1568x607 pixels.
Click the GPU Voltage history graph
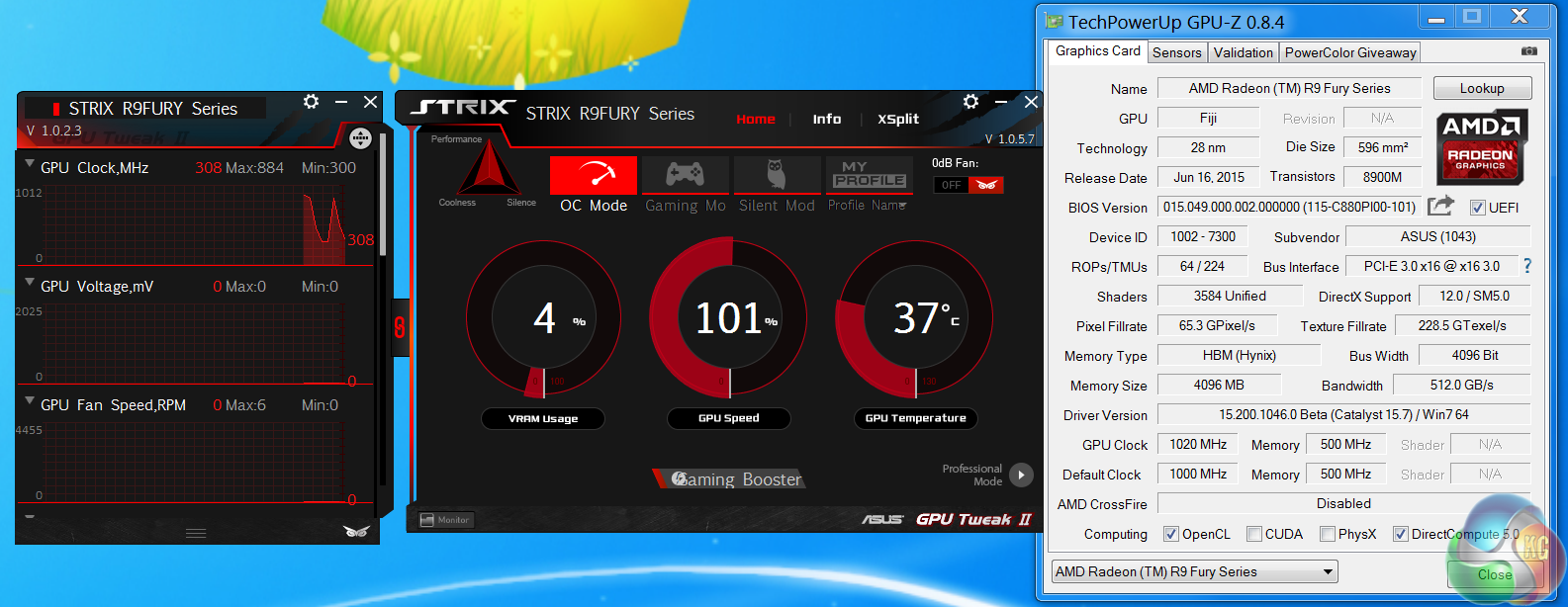tap(193, 342)
